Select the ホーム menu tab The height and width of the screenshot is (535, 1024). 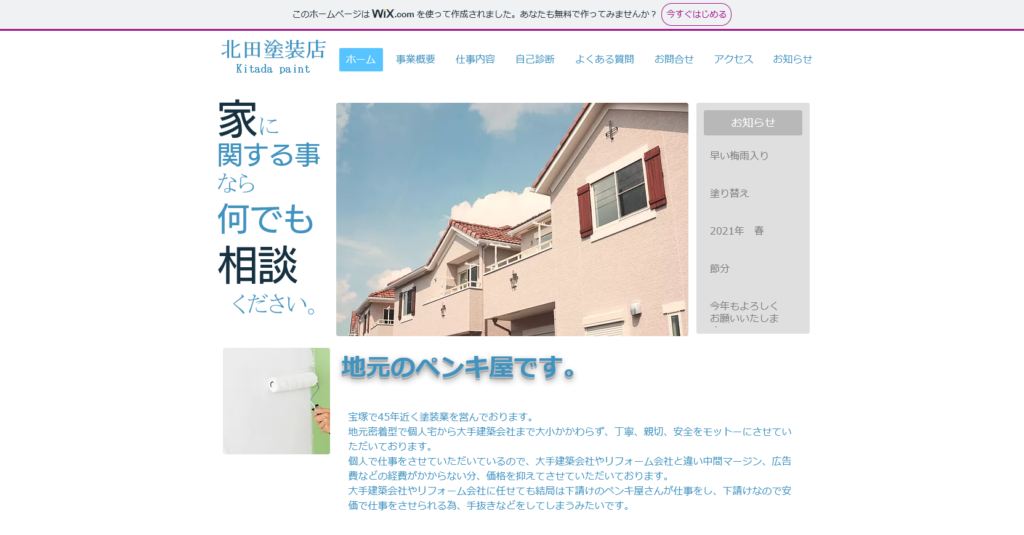click(360, 59)
